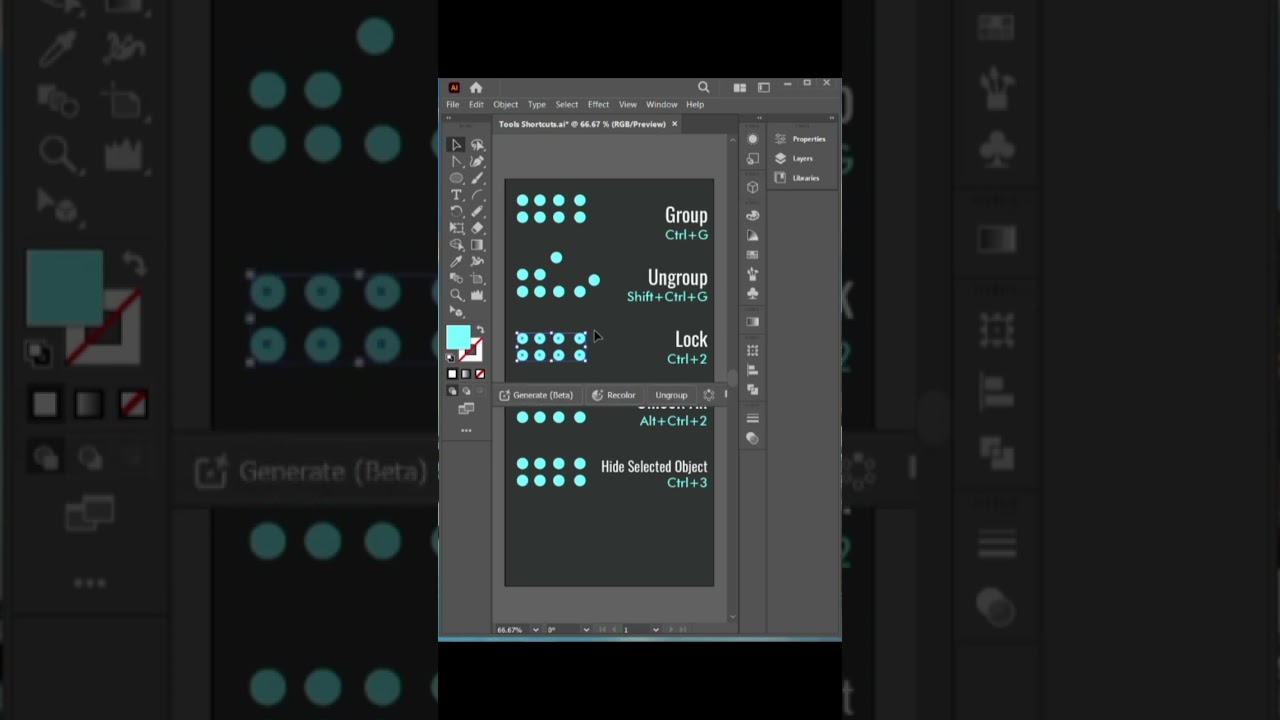Open the Stroke panel lines icon
This screenshot has height=720, width=1280.
coord(752,418)
